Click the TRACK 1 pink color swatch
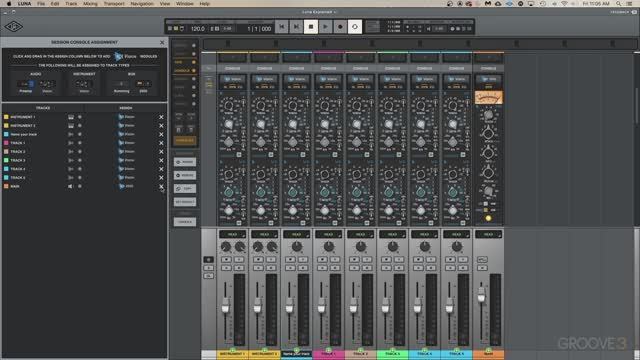 pos(6,143)
